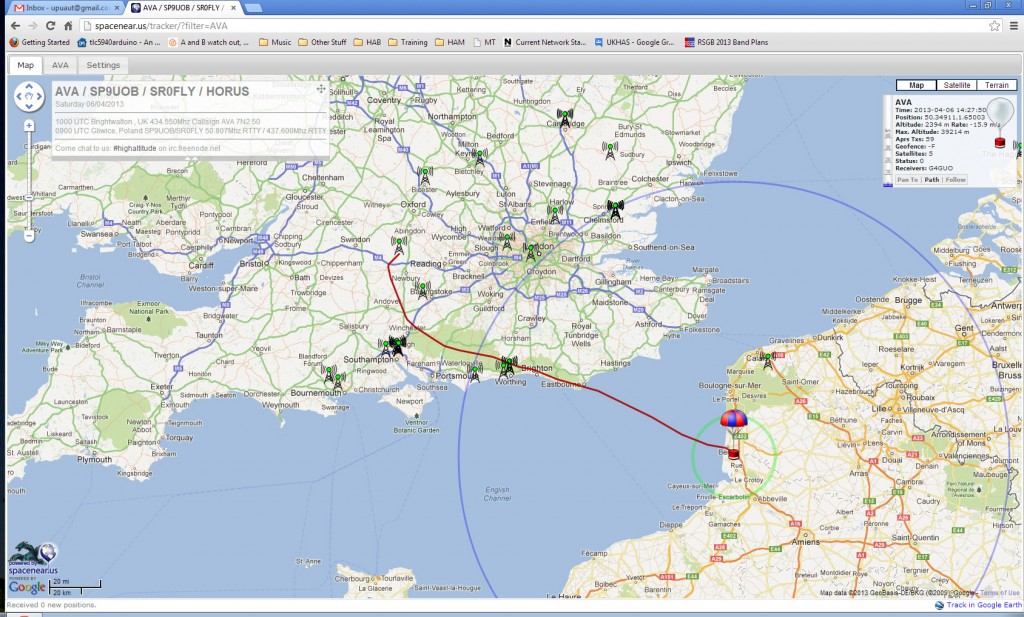Select the receiver icon near Abingdon
1024x617 pixels.
click(x=399, y=245)
